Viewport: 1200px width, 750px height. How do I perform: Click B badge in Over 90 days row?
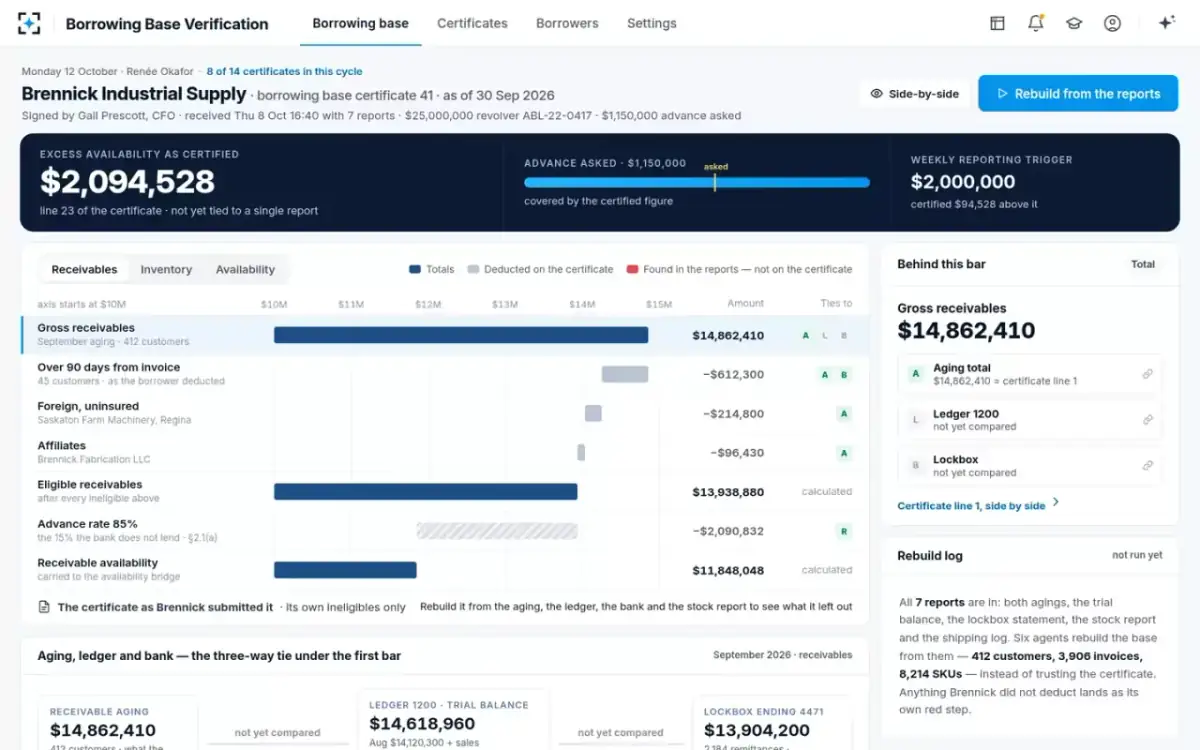tap(844, 375)
